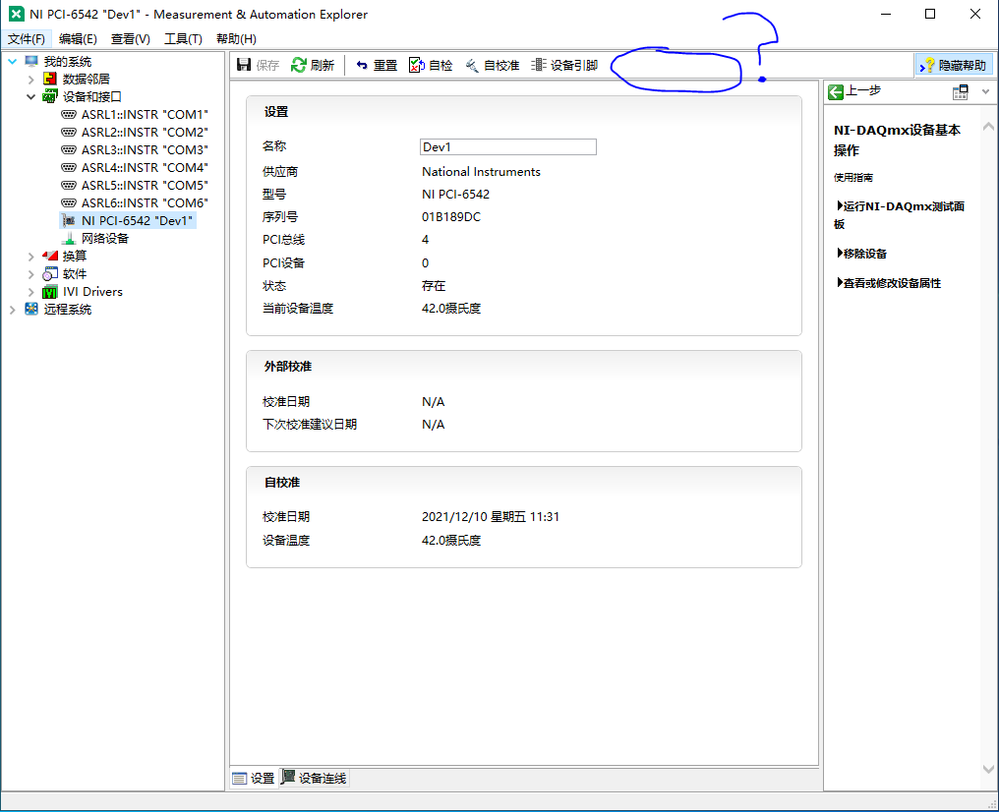Click the 远程系统 remote systems icon
Screen dimensions: 999x812
coord(31,309)
